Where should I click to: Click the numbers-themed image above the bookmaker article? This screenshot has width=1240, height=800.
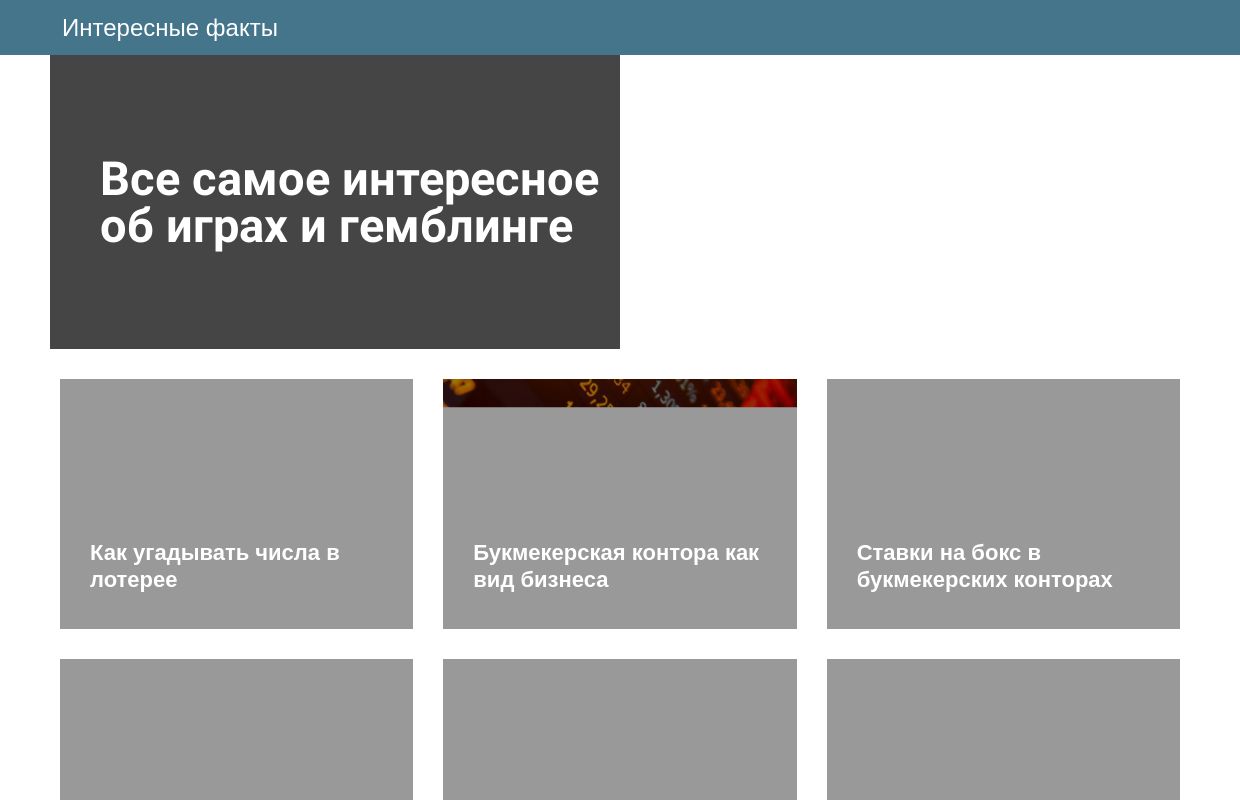pyautogui.click(x=620, y=393)
